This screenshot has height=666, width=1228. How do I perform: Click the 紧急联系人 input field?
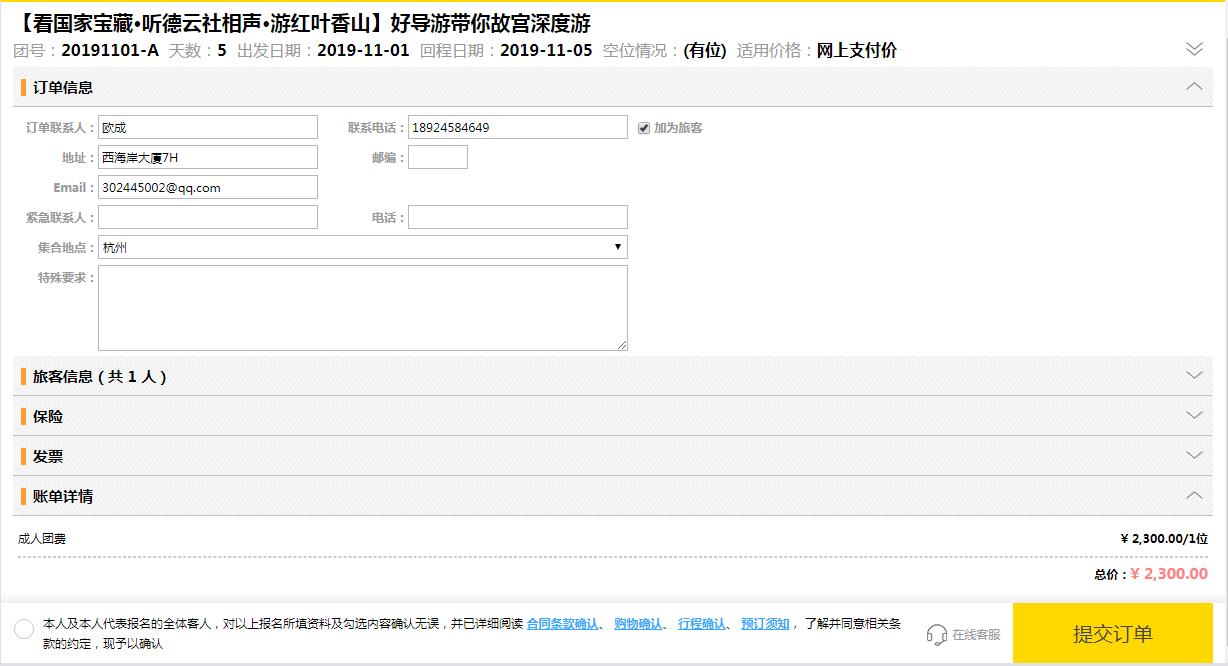(207, 217)
